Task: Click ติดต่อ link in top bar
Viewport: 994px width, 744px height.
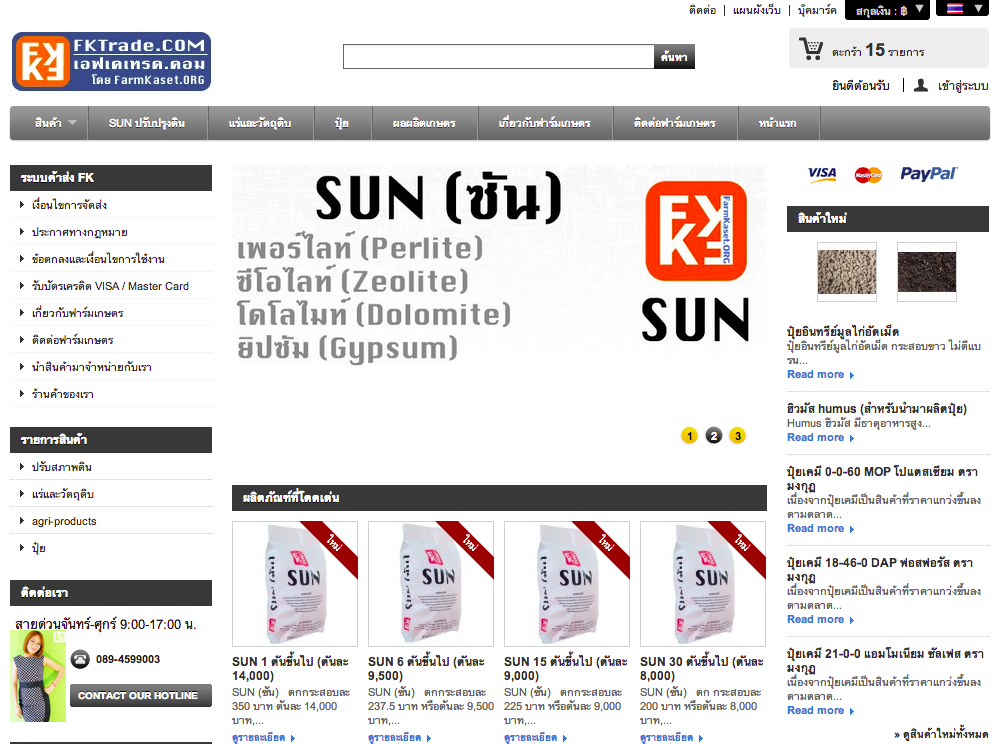Action: (x=702, y=10)
